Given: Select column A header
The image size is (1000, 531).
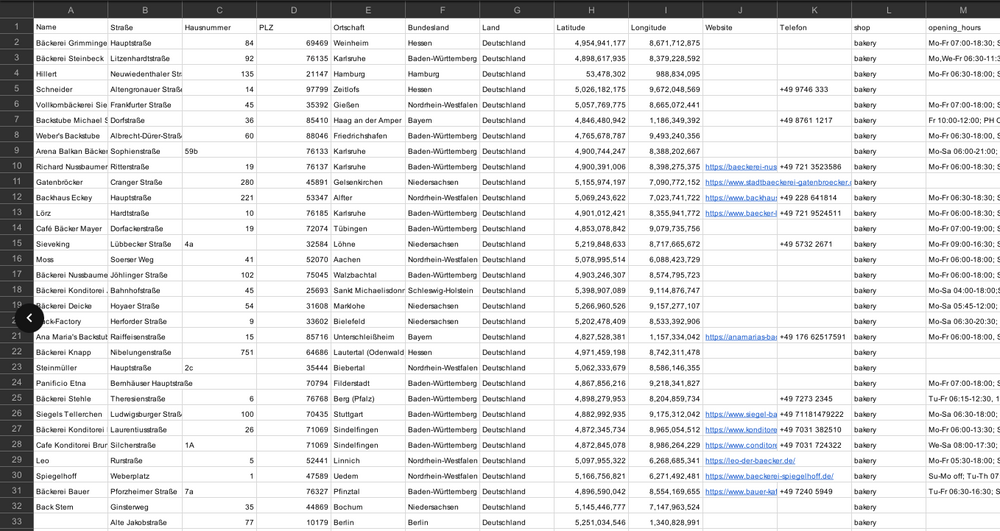Looking at the screenshot, I should (x=71, y=10).
